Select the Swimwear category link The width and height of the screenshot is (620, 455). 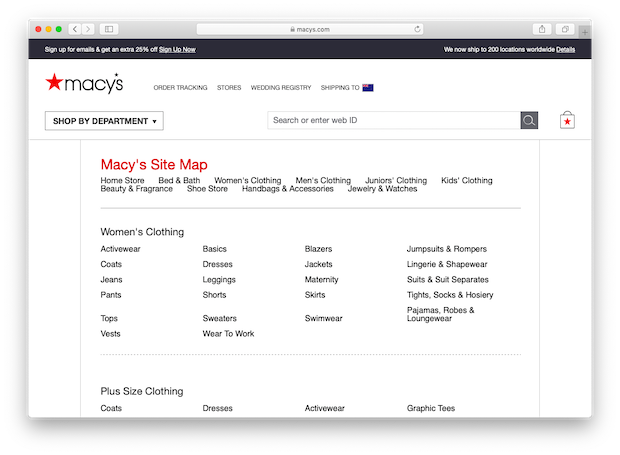[323, 318]
